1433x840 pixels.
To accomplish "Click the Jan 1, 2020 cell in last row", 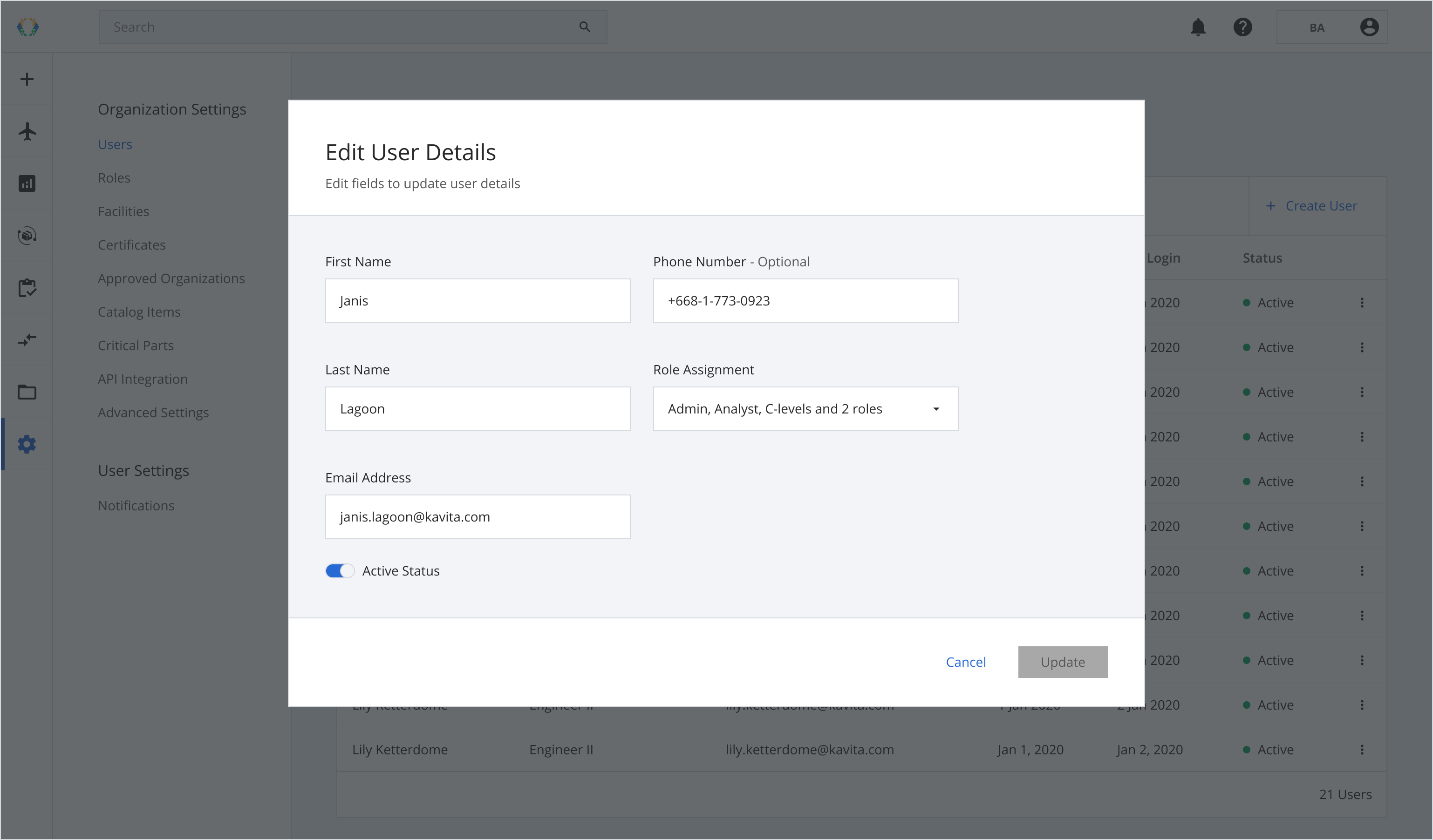I will 1030,750.
